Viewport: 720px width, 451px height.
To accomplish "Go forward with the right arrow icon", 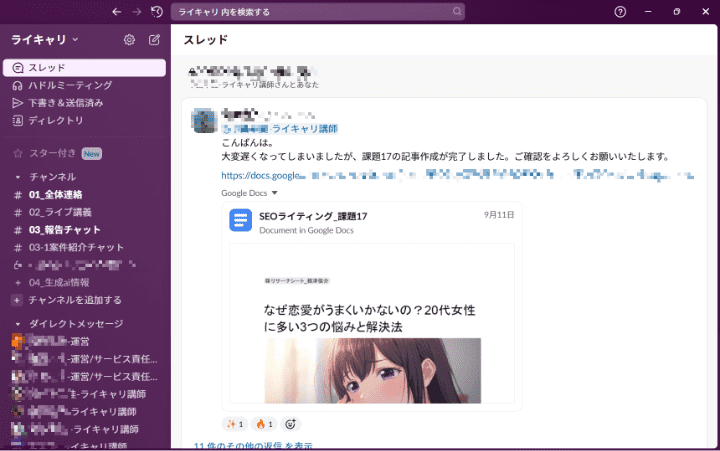I will point(136,12).
